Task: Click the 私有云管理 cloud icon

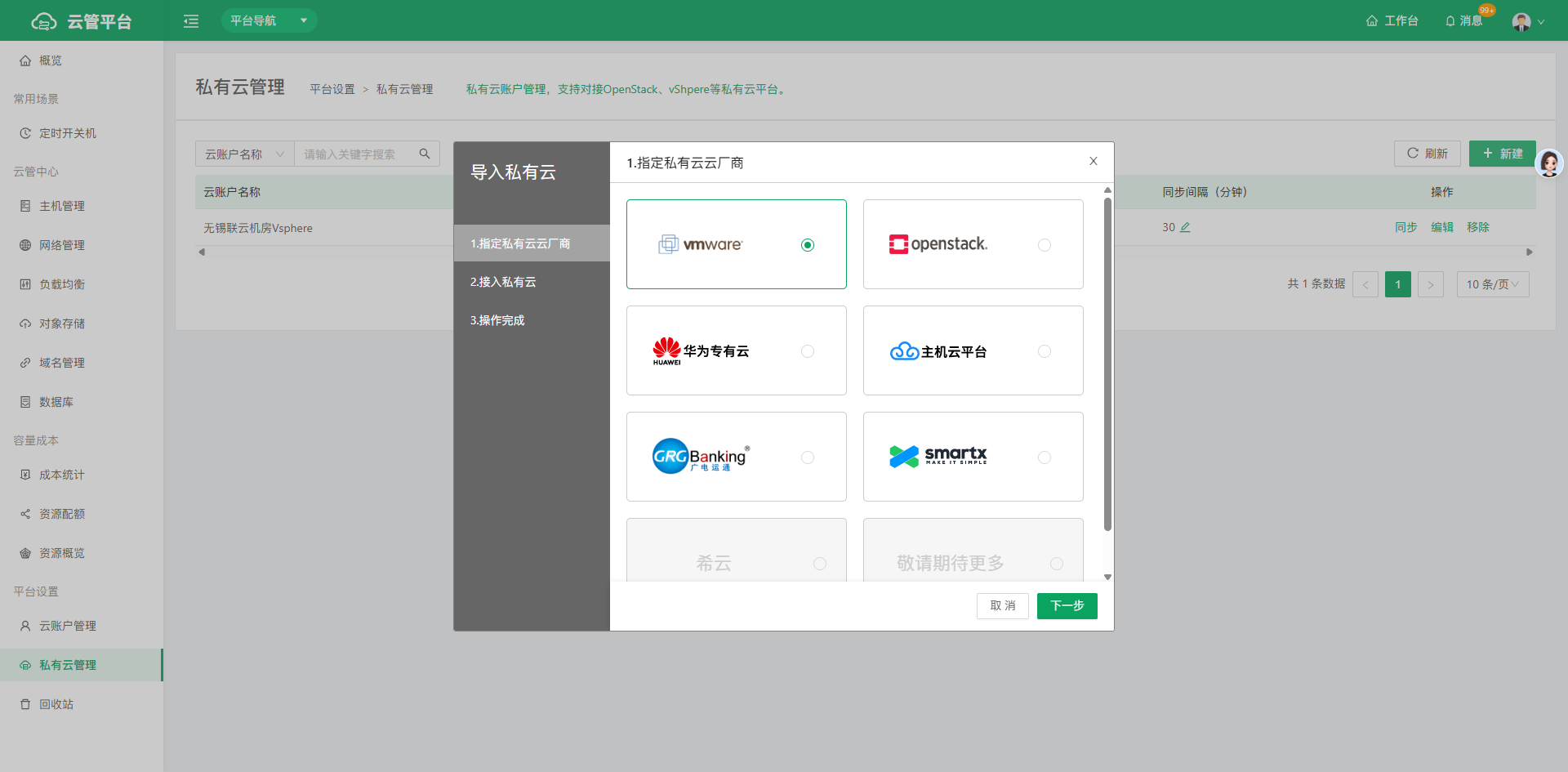Action: pos(25,665)
